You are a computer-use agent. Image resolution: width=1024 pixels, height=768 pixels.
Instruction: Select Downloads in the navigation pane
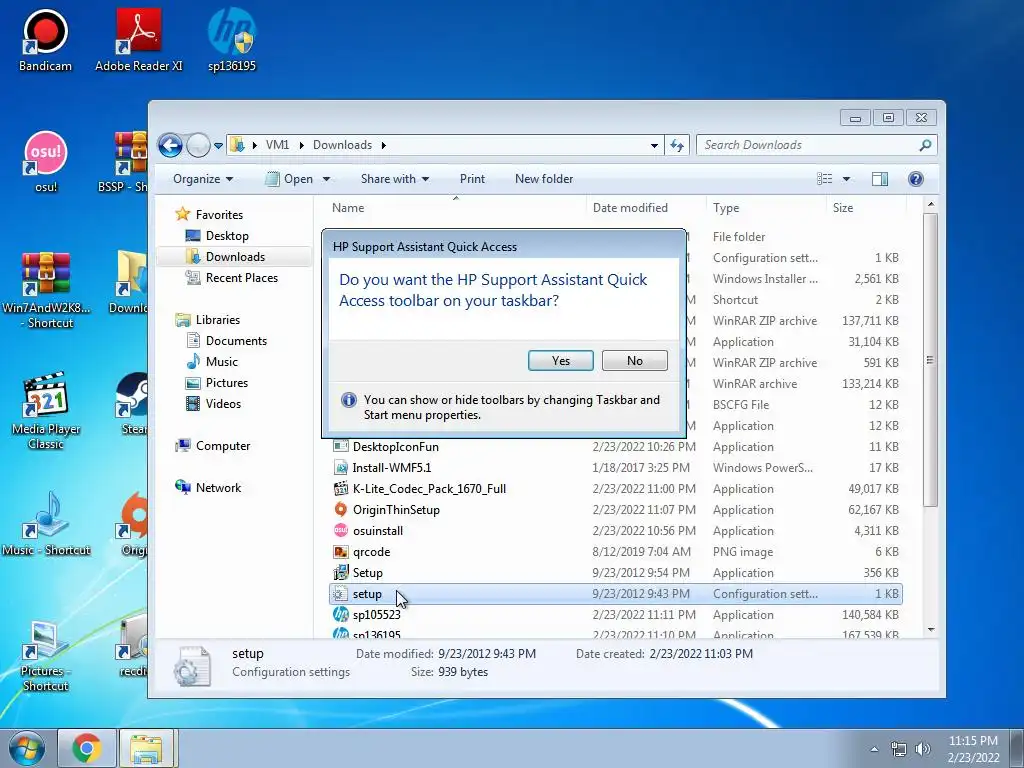(x=235, y=257)
